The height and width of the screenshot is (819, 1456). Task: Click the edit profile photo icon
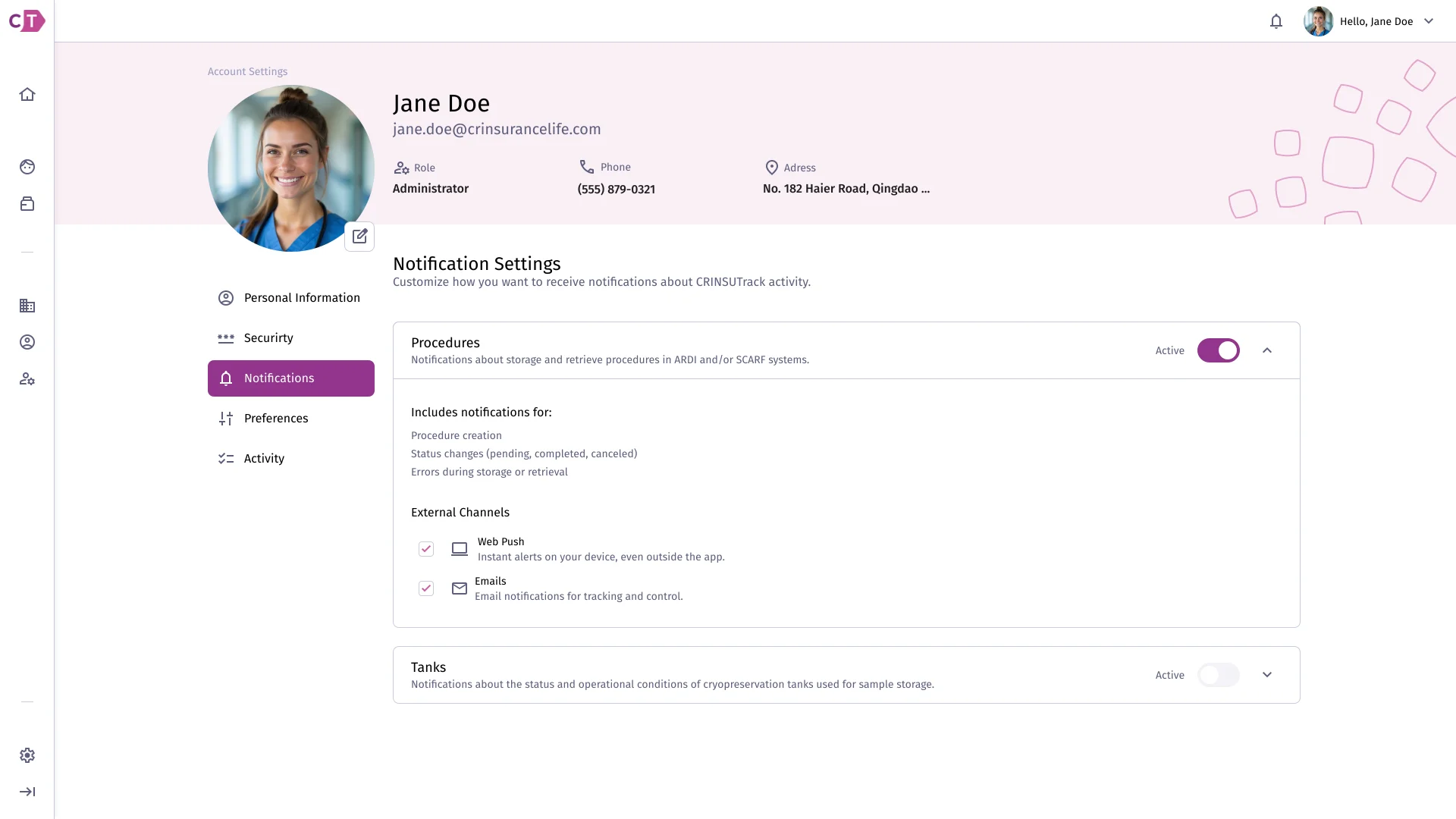pos(359,236)
